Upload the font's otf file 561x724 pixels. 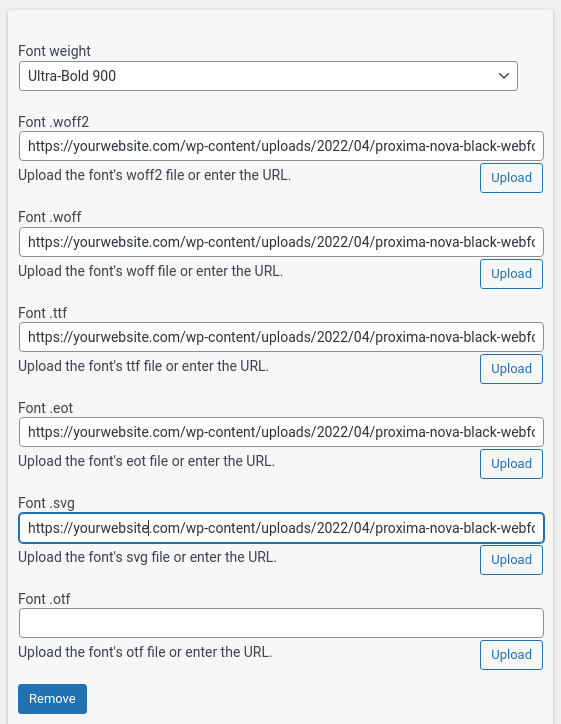click(511, 655)
